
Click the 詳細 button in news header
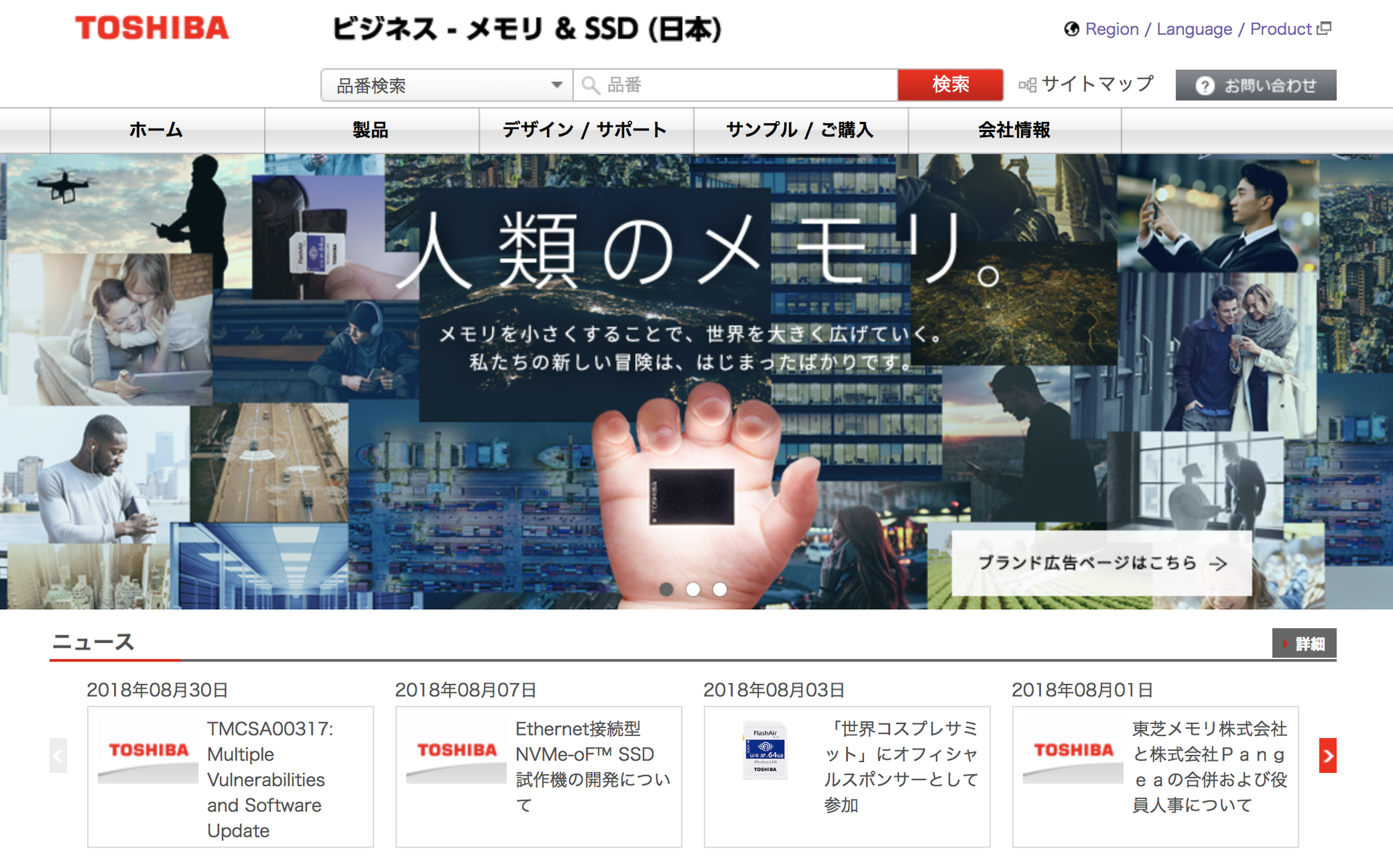point(1304,643)
